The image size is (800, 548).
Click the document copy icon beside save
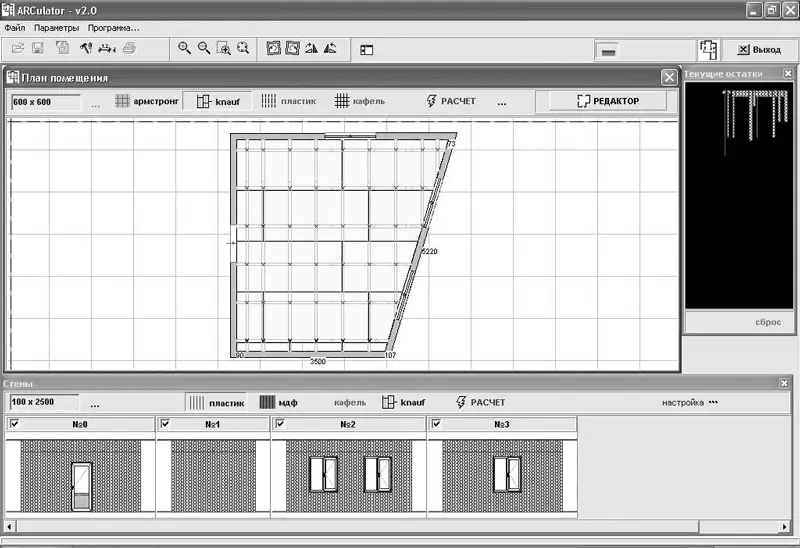[x=62, y=48]
